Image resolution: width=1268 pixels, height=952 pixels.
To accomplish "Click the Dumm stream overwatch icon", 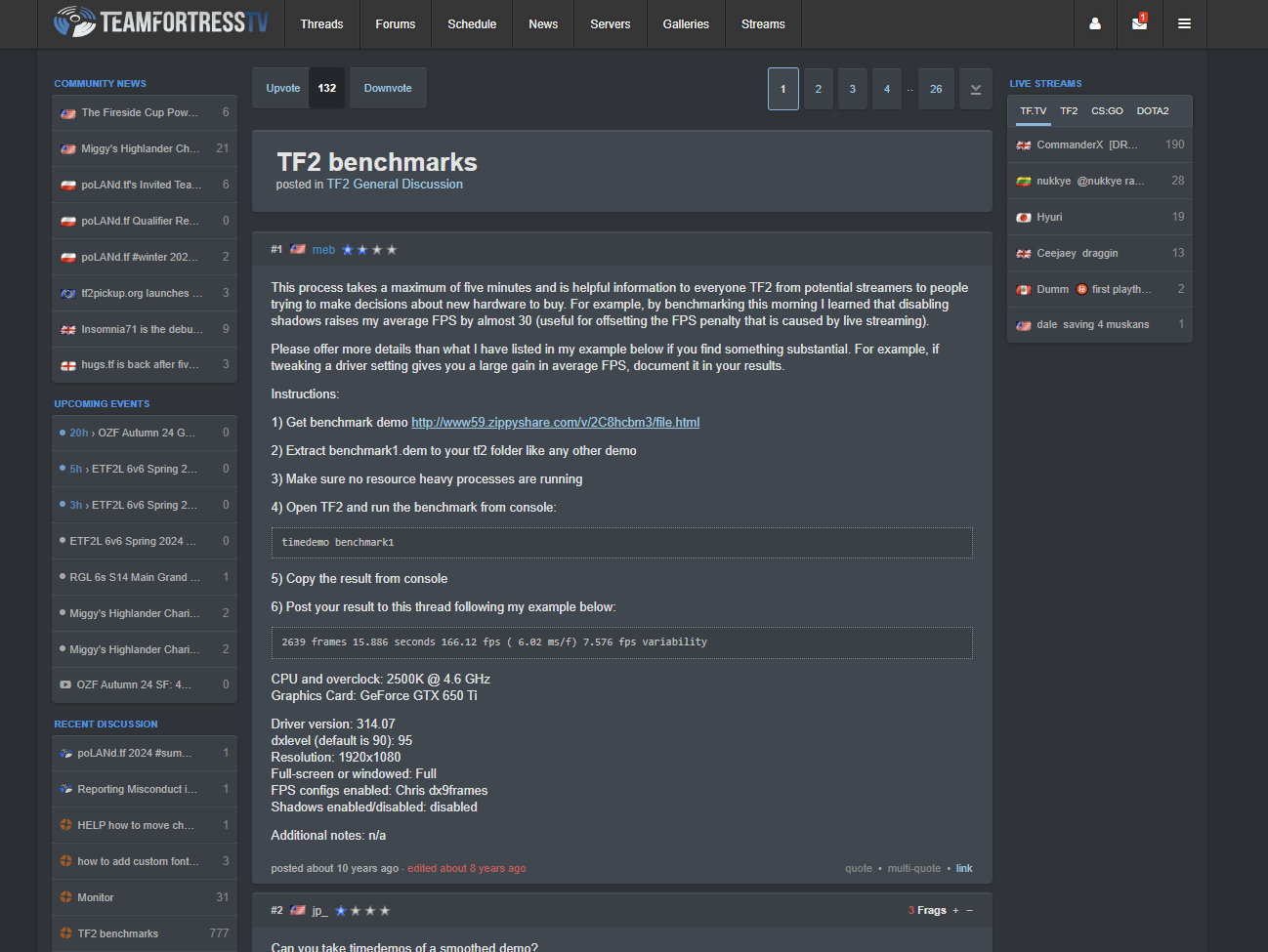I will [1081, 289].
